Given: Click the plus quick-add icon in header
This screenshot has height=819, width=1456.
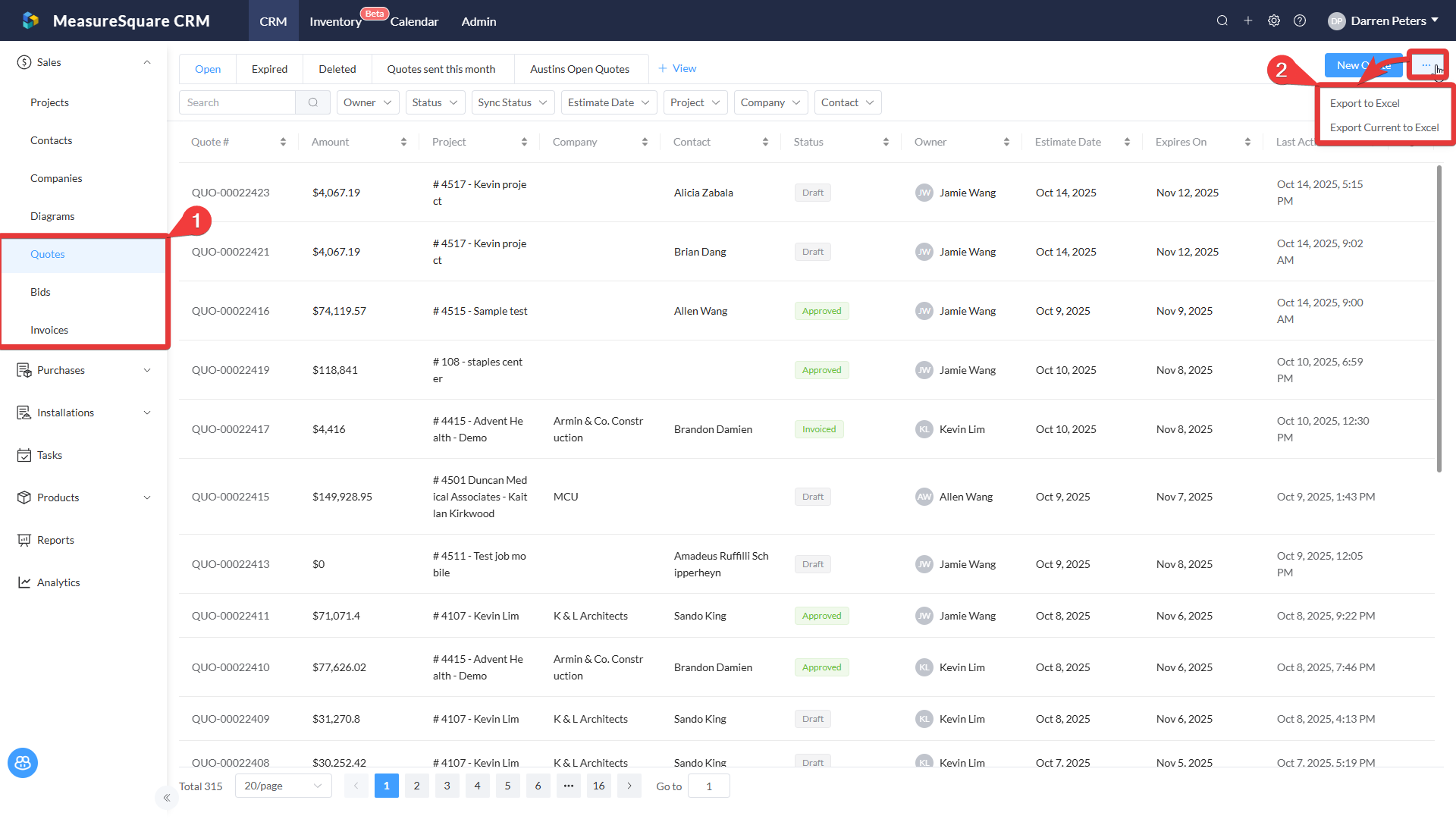Looking at the screenshot, I should 1247,21.
